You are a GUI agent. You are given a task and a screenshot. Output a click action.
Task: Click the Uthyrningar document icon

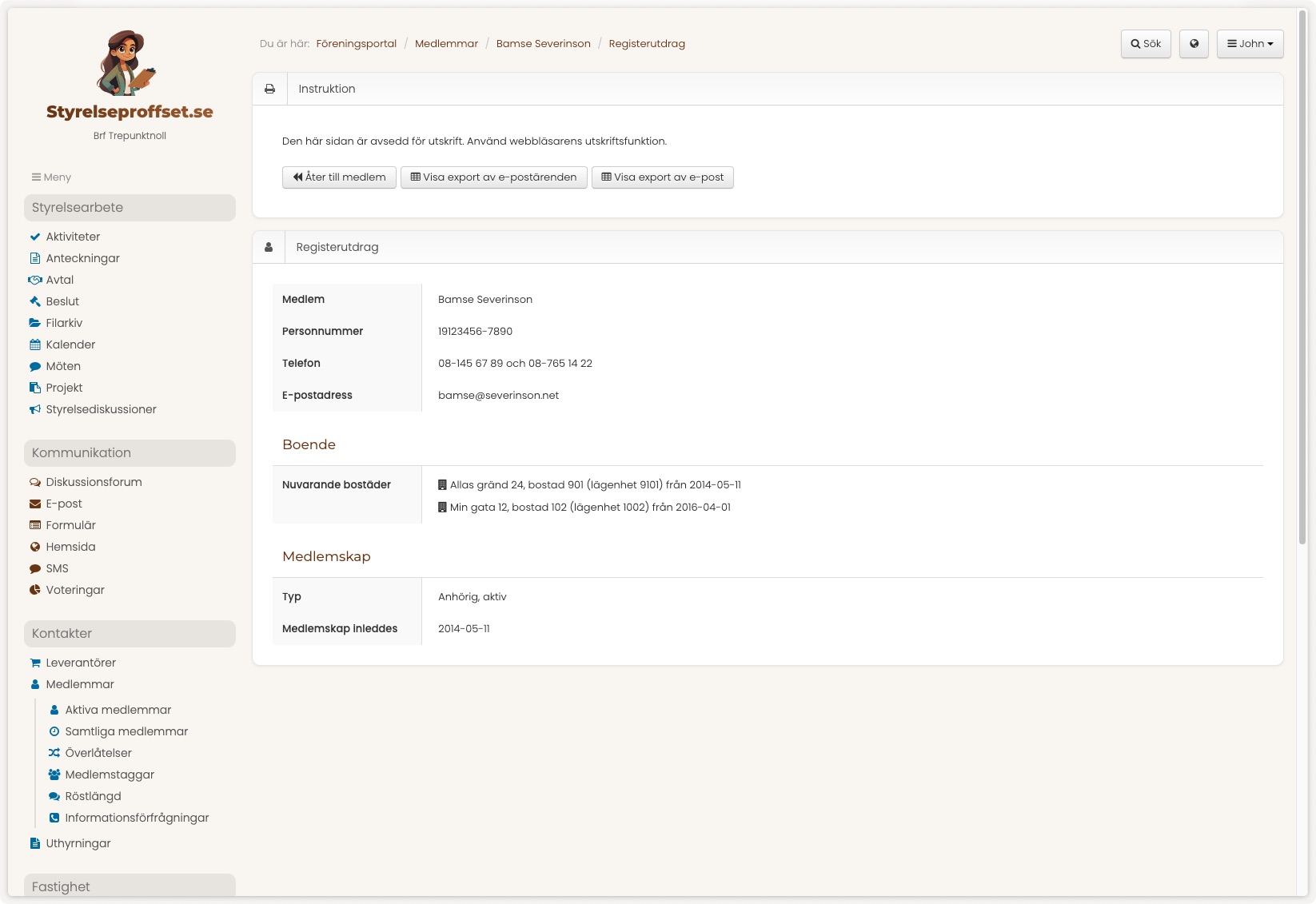point(35,843)
